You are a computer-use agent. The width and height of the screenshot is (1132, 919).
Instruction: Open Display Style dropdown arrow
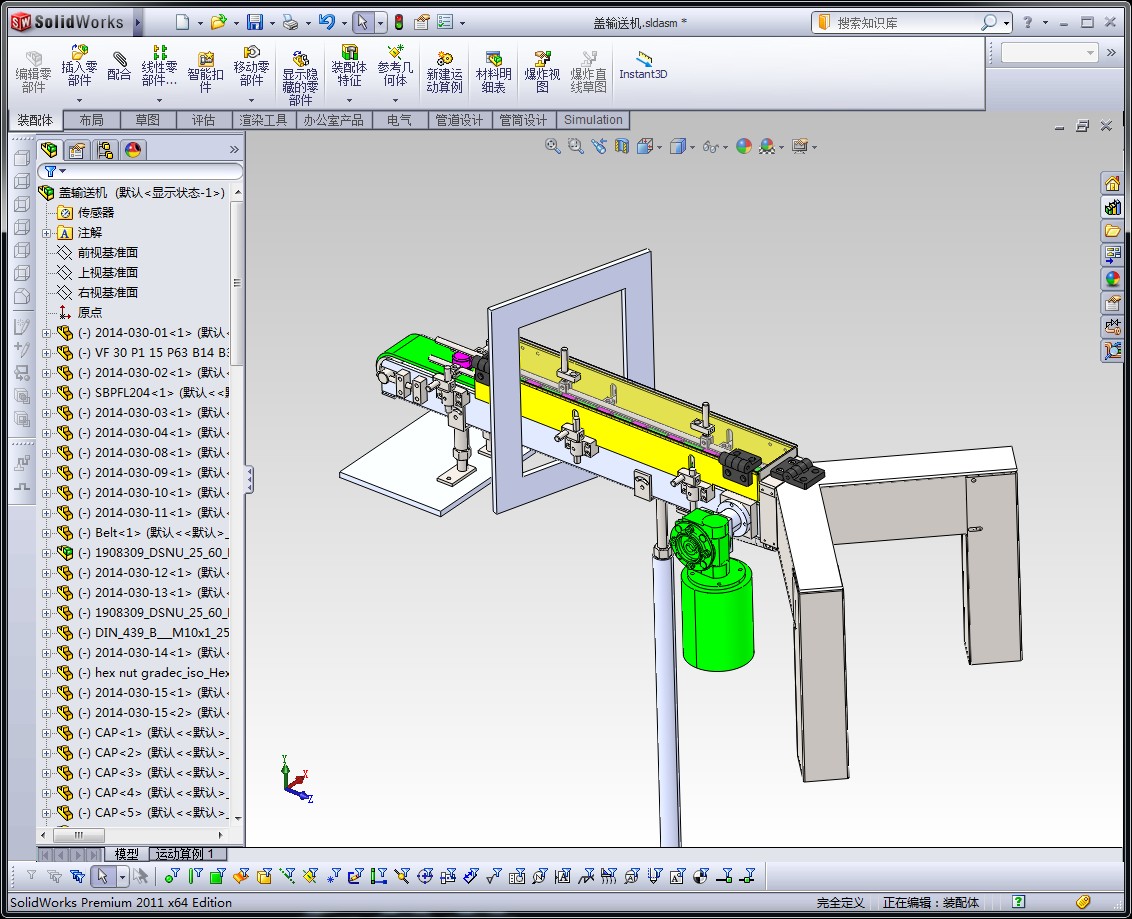(692, 147)
